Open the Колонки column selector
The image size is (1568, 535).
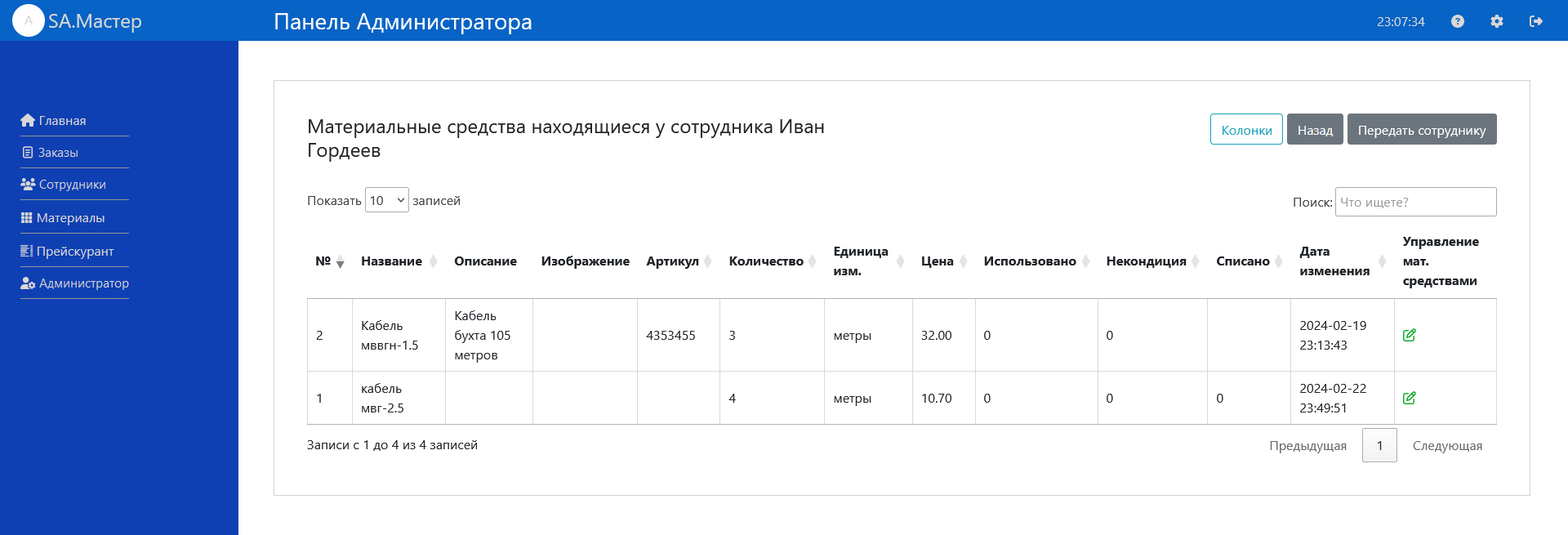pyautogui.click(x=1246, y=129)
